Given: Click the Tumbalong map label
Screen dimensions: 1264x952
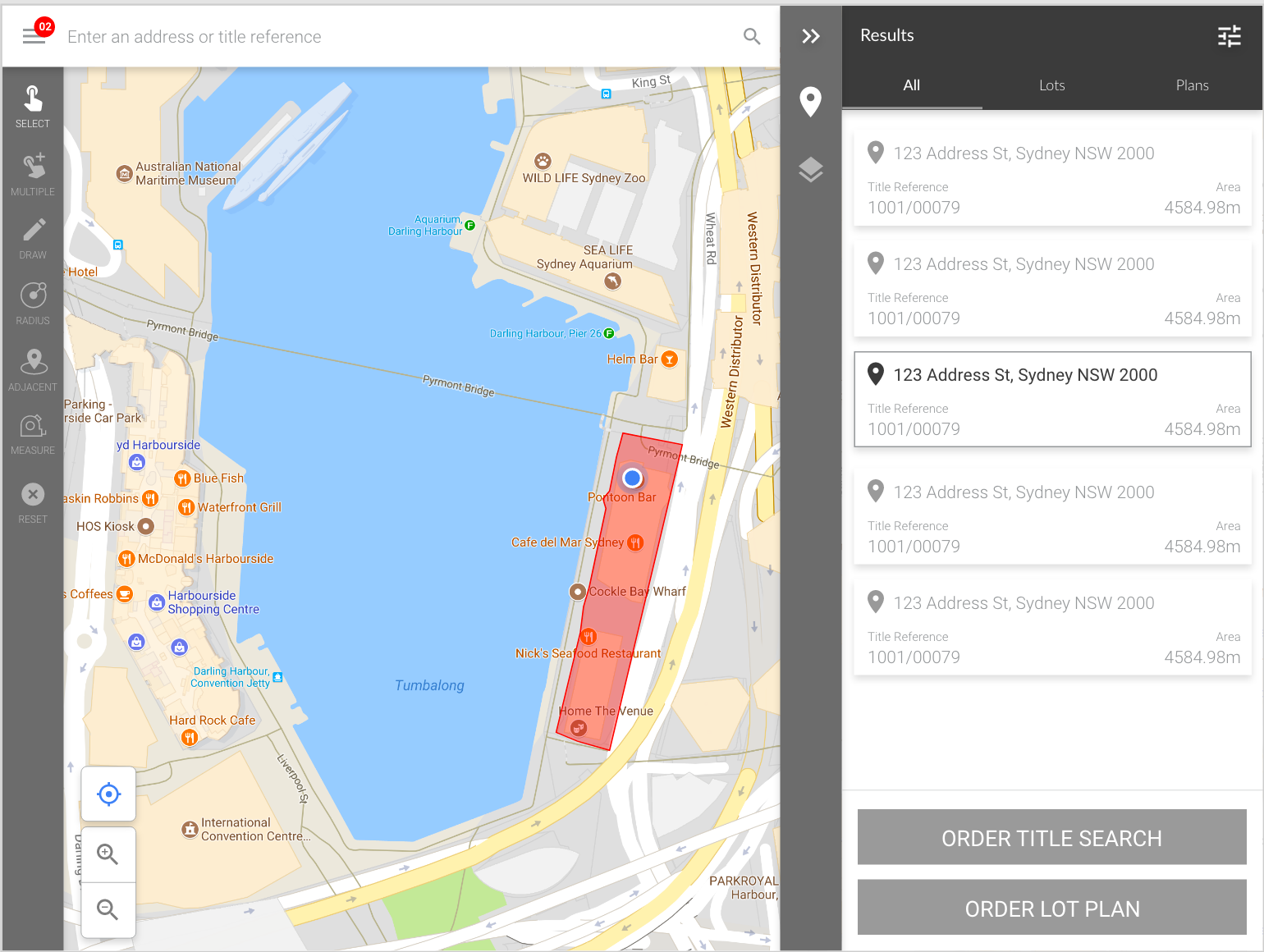Looking at the screenshot, I should pyautogui.click(x=429, y=685).
